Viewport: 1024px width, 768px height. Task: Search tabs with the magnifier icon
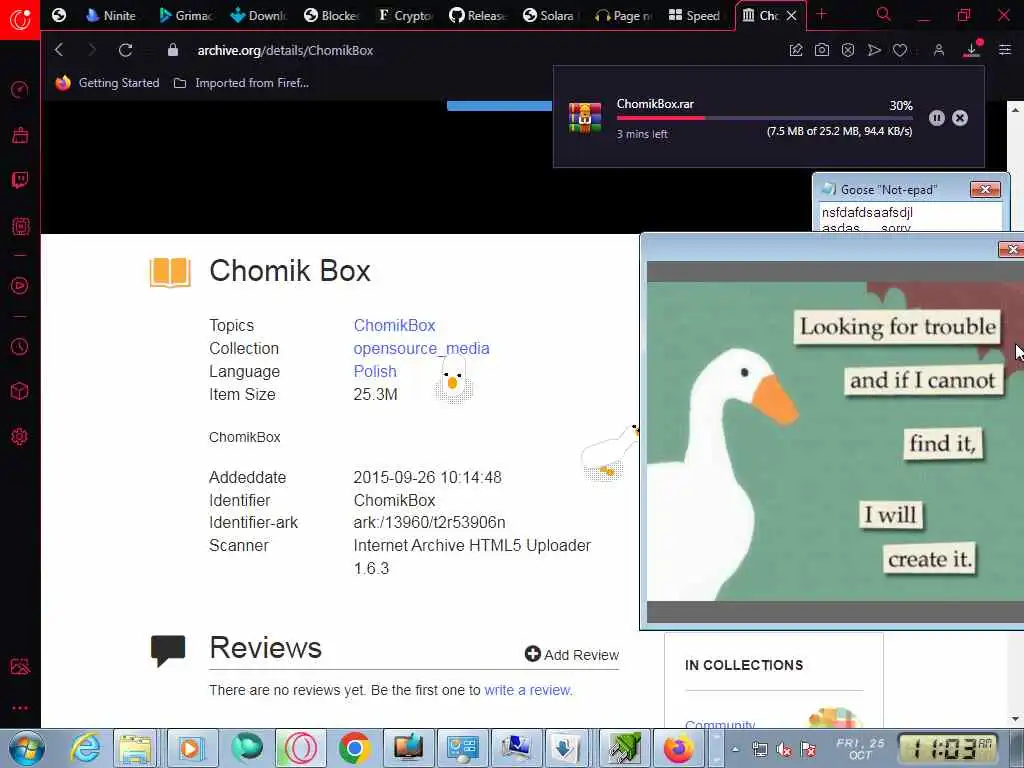click(x=884, y=14)
